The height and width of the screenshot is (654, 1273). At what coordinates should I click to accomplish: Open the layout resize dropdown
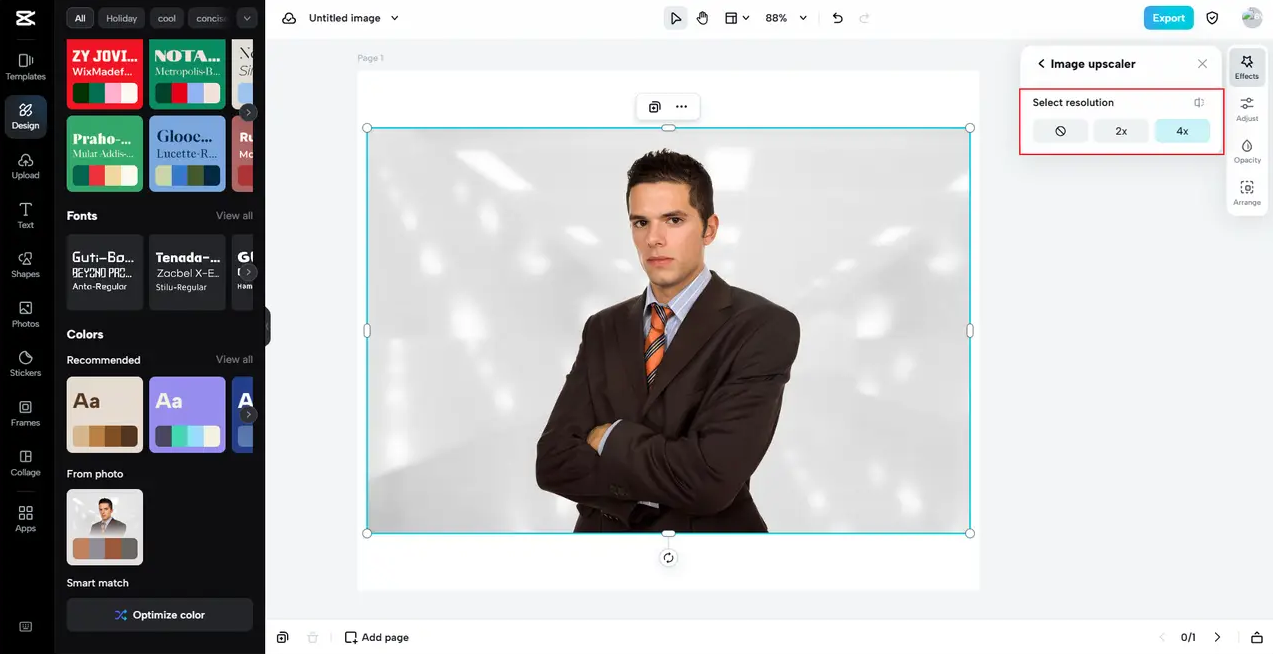pyautogui.click(x=737, y=18)
